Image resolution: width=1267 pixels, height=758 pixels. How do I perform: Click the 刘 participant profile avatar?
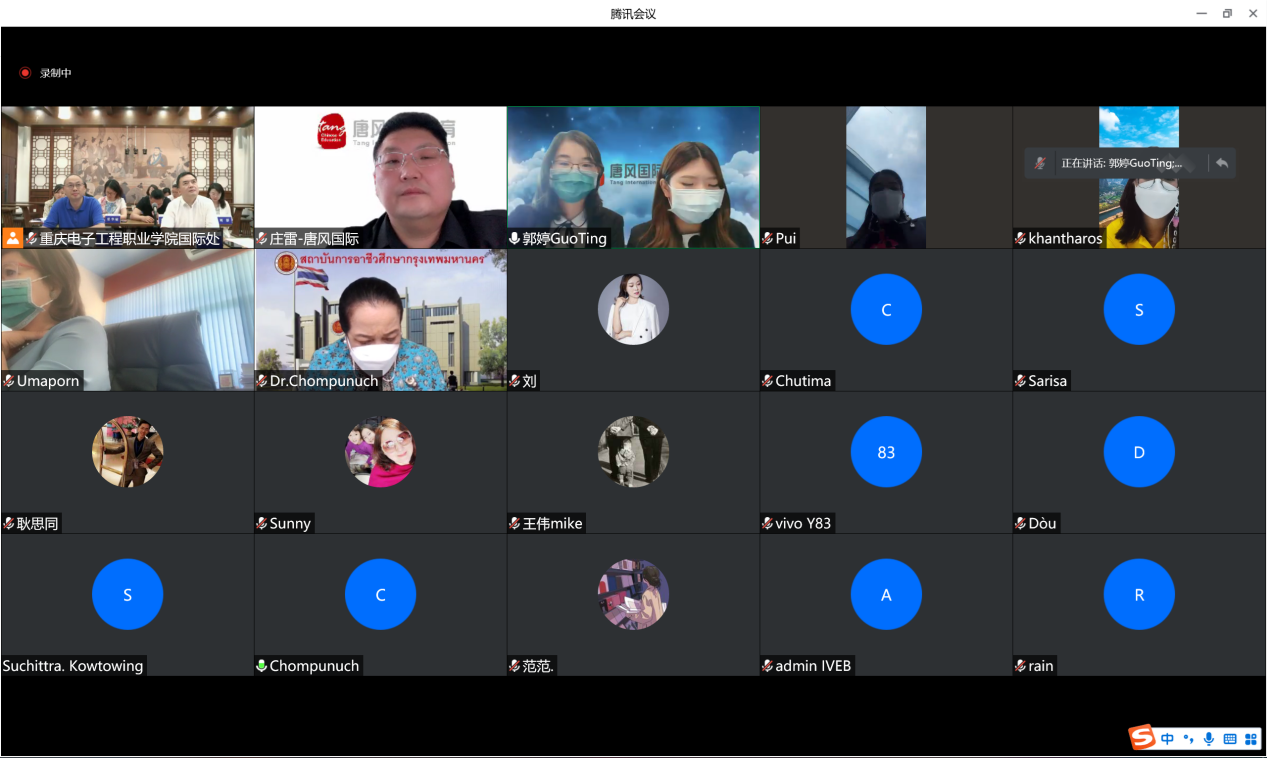(x=633, y=309)
